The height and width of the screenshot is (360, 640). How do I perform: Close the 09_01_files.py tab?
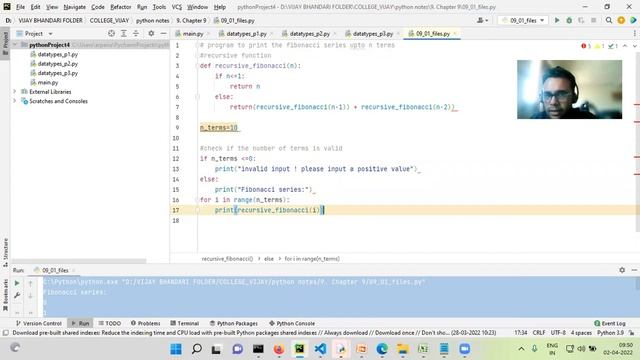tap(455, 33)
